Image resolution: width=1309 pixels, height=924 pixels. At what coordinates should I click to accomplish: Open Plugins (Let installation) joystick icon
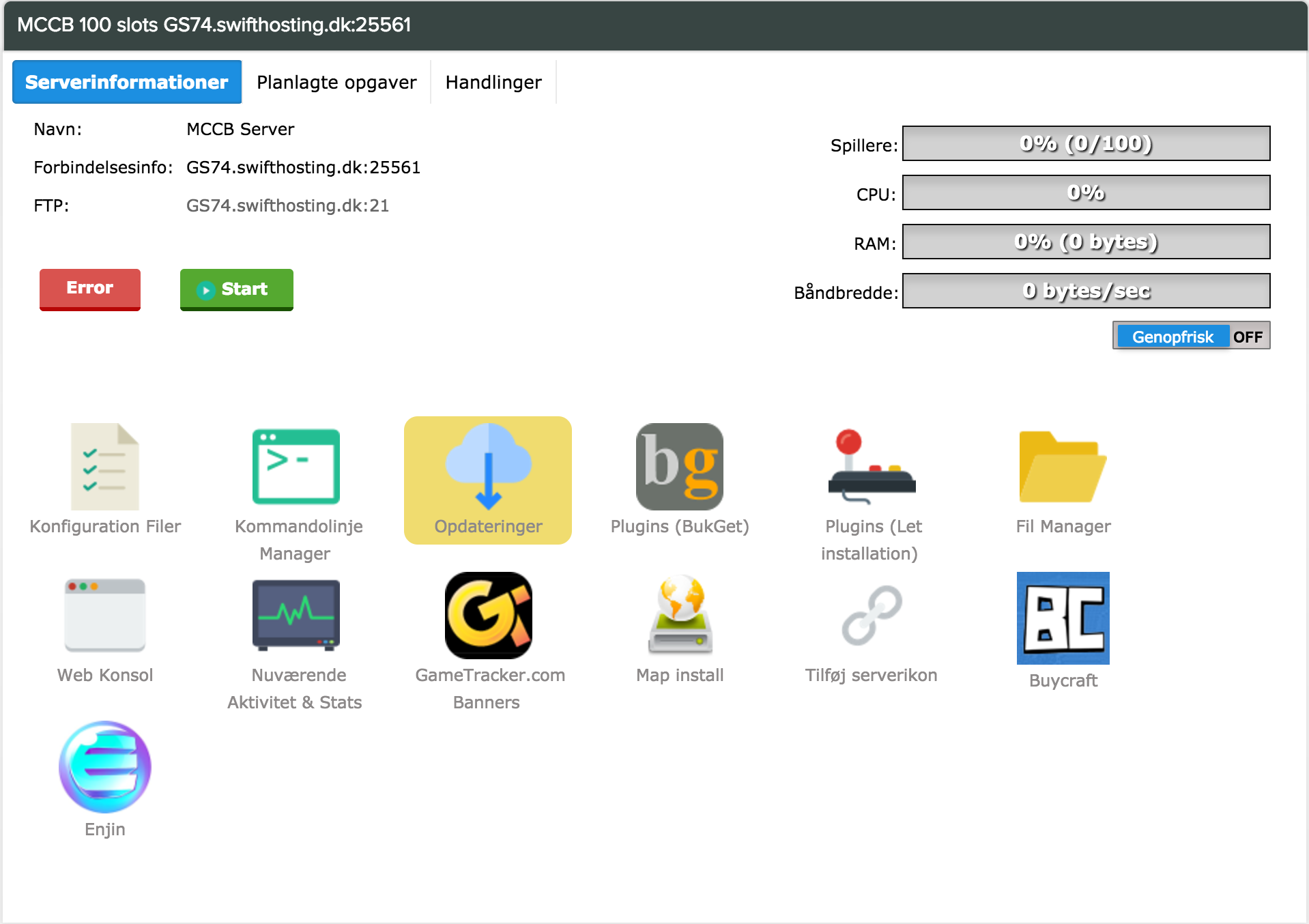pyautogui.click(x=872, y=467)
